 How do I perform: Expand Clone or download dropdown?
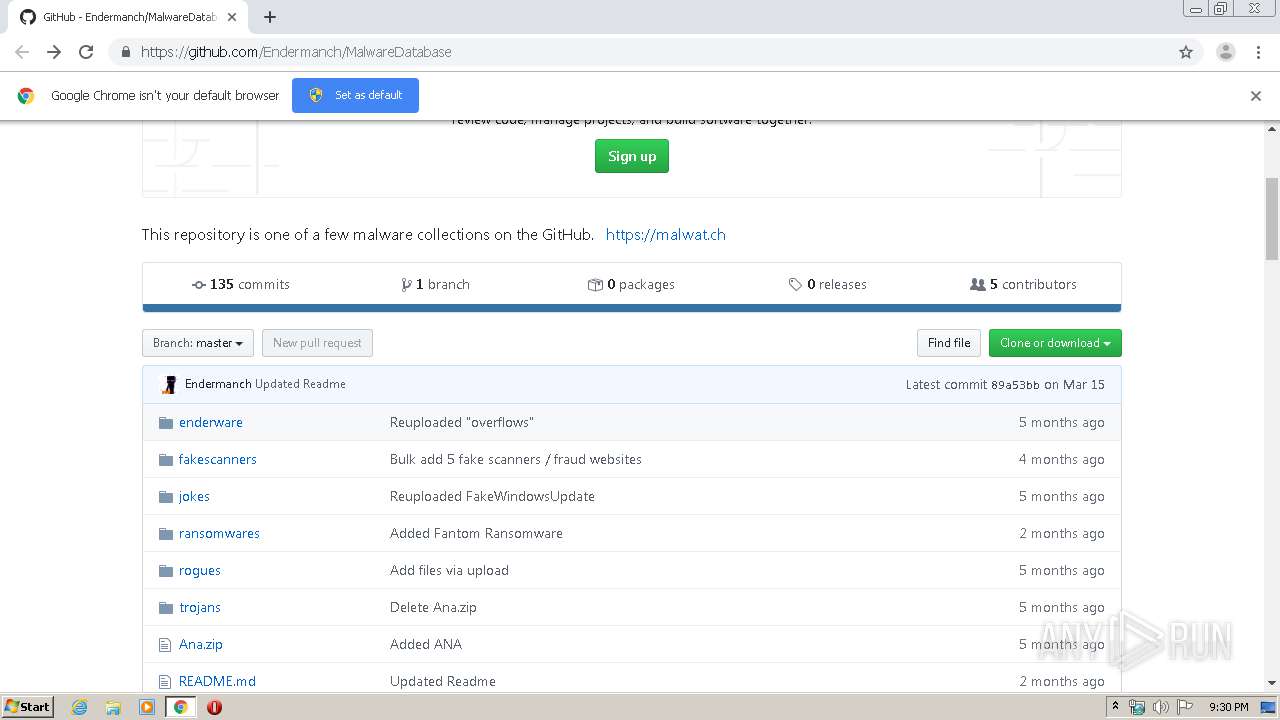coord(1055,343)
